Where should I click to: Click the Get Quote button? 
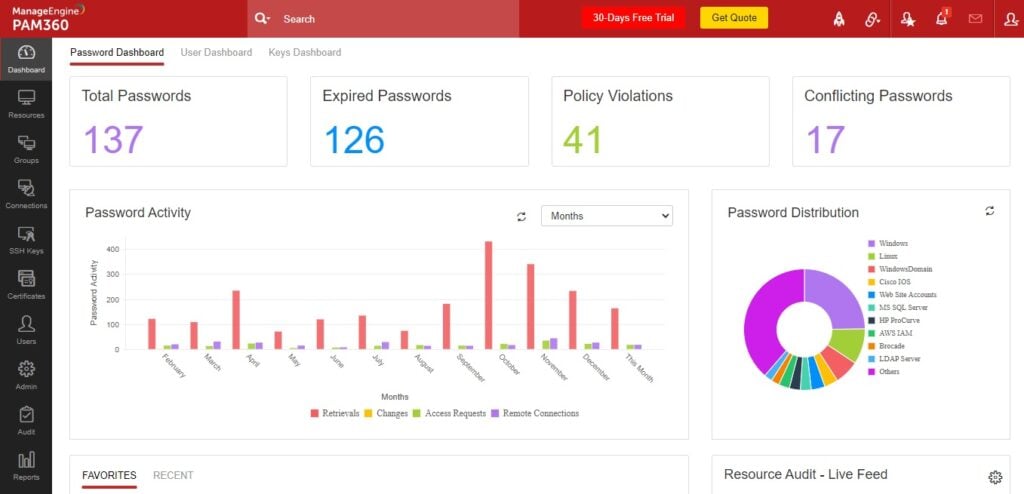coord(734,18)
